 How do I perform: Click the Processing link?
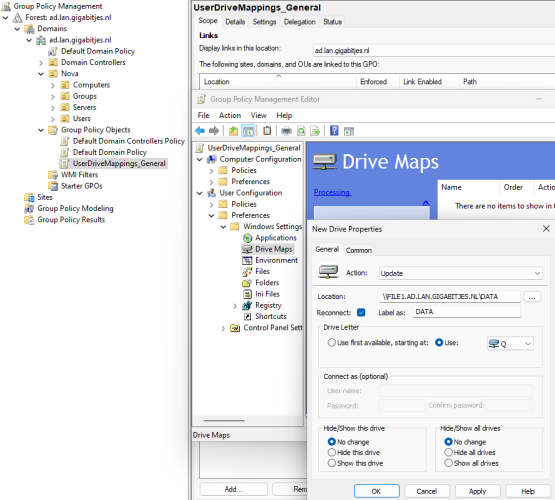pos(332,192)
